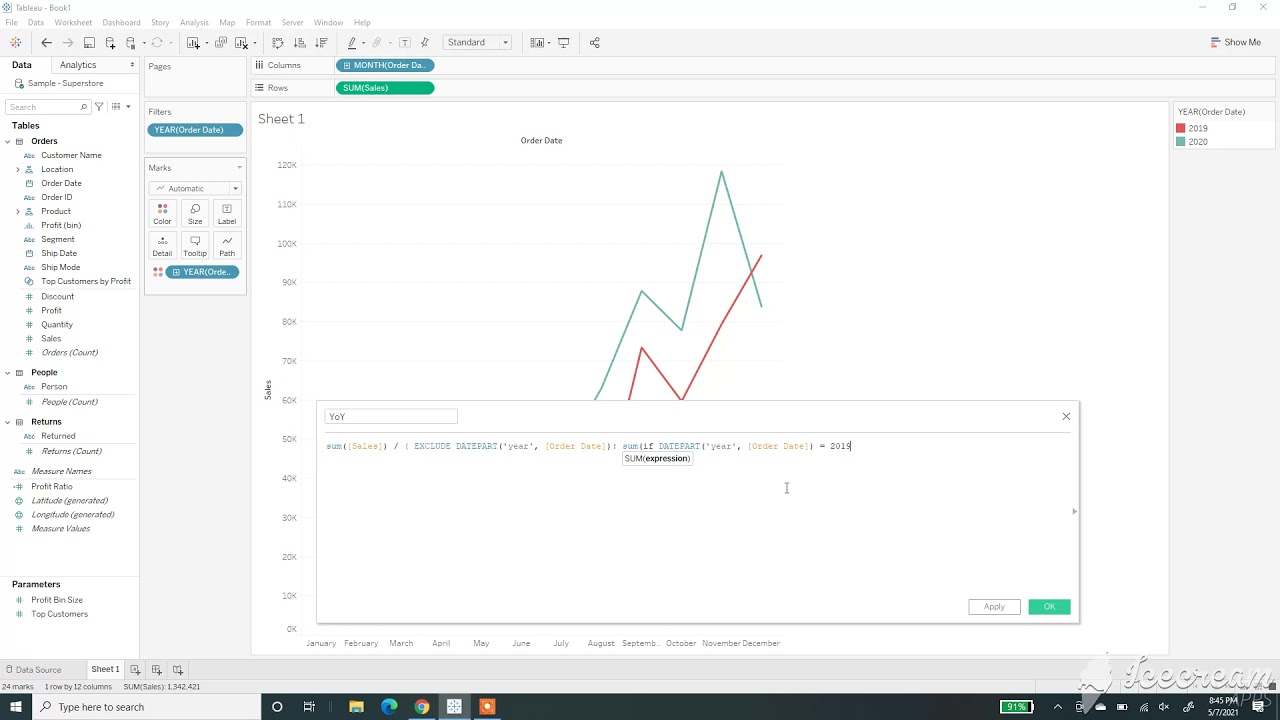Open the Format menu

258,22
